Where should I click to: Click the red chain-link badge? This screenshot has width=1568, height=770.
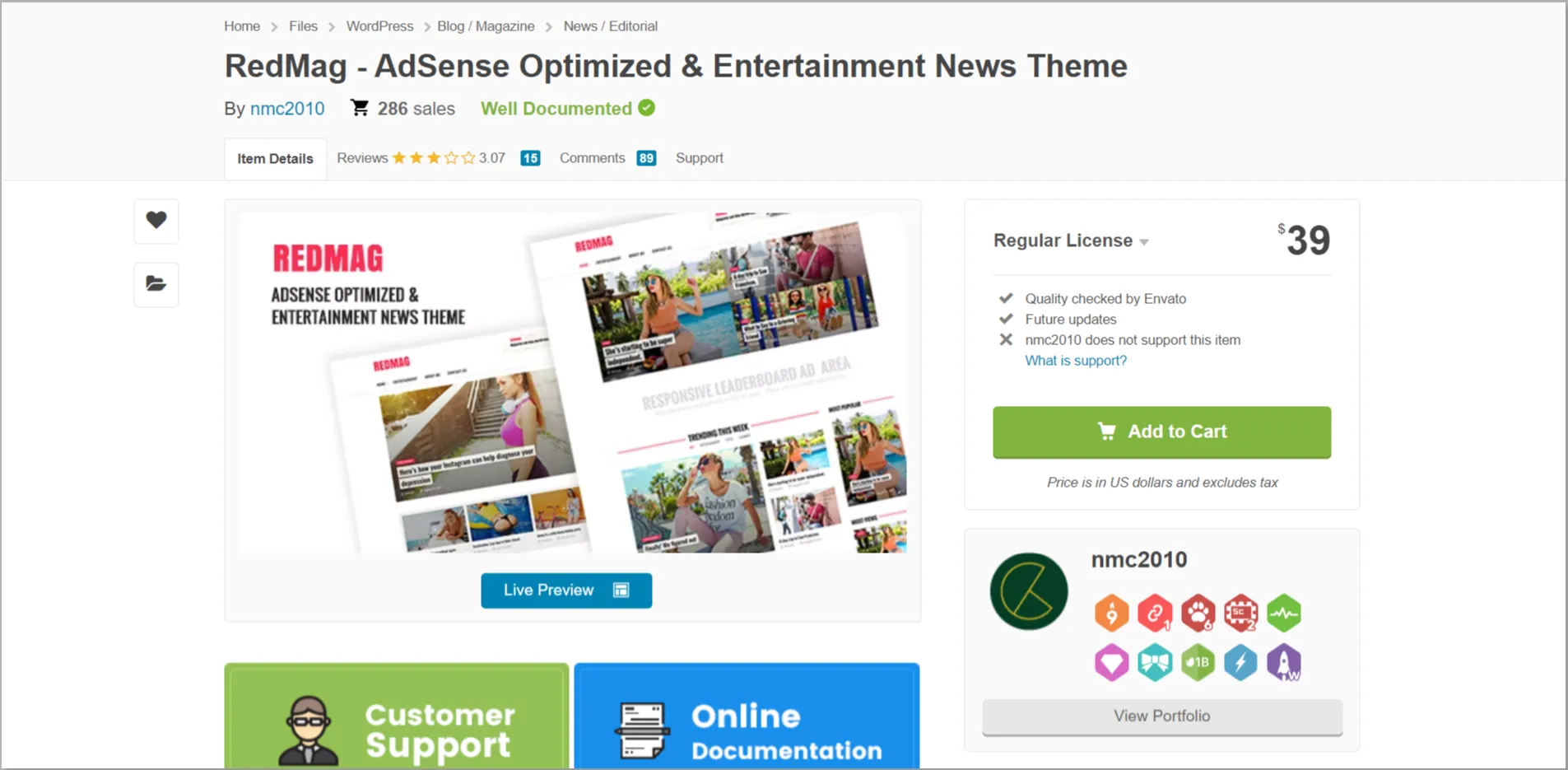click(x=1155, y=614)
